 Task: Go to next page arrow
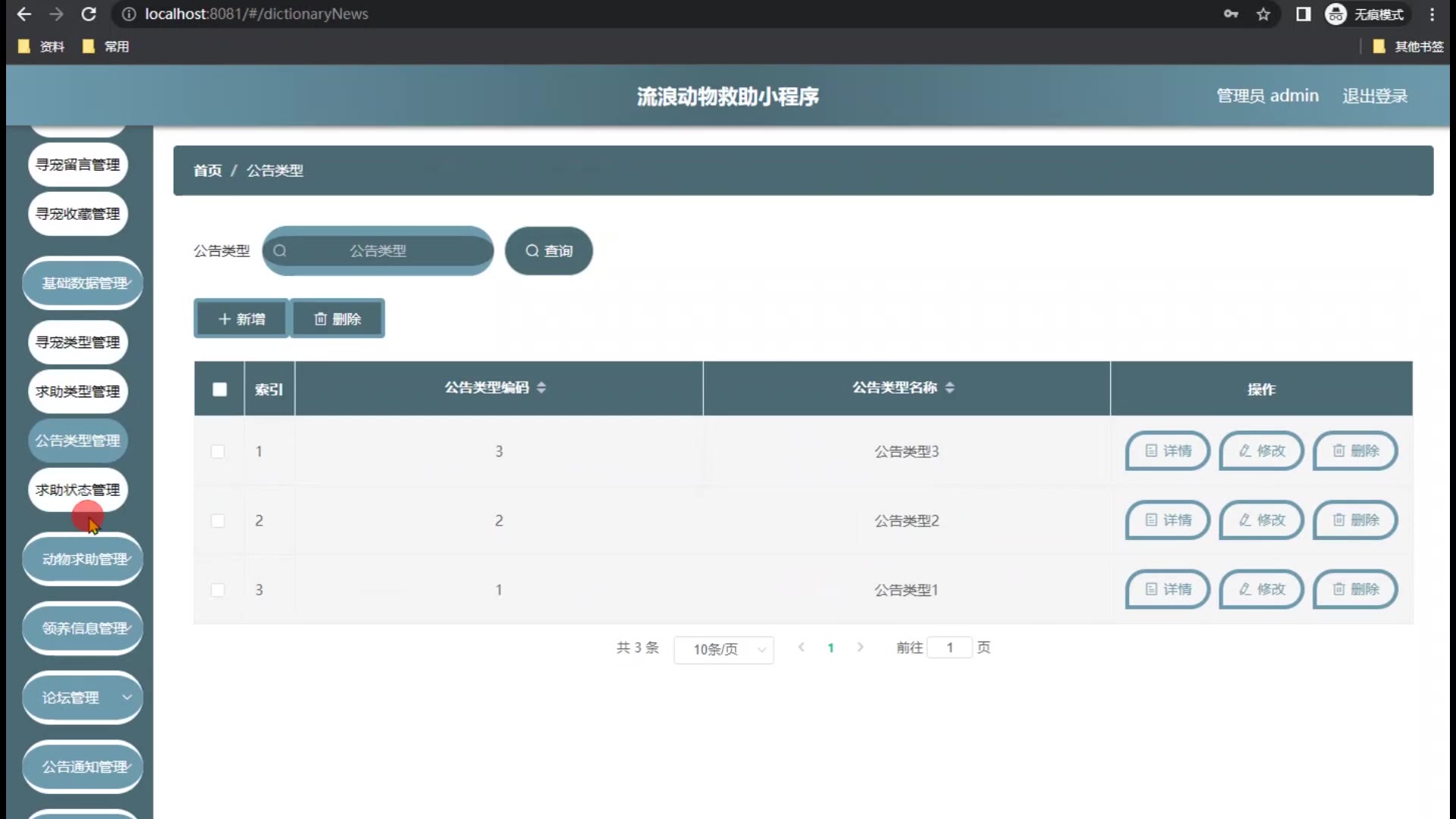pos(860,647)
